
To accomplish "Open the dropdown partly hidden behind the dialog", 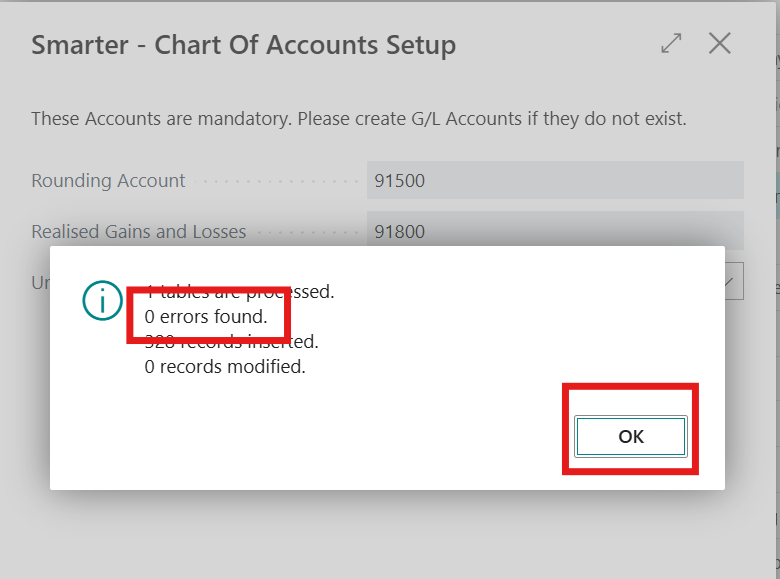I will (x=734, y=282).
